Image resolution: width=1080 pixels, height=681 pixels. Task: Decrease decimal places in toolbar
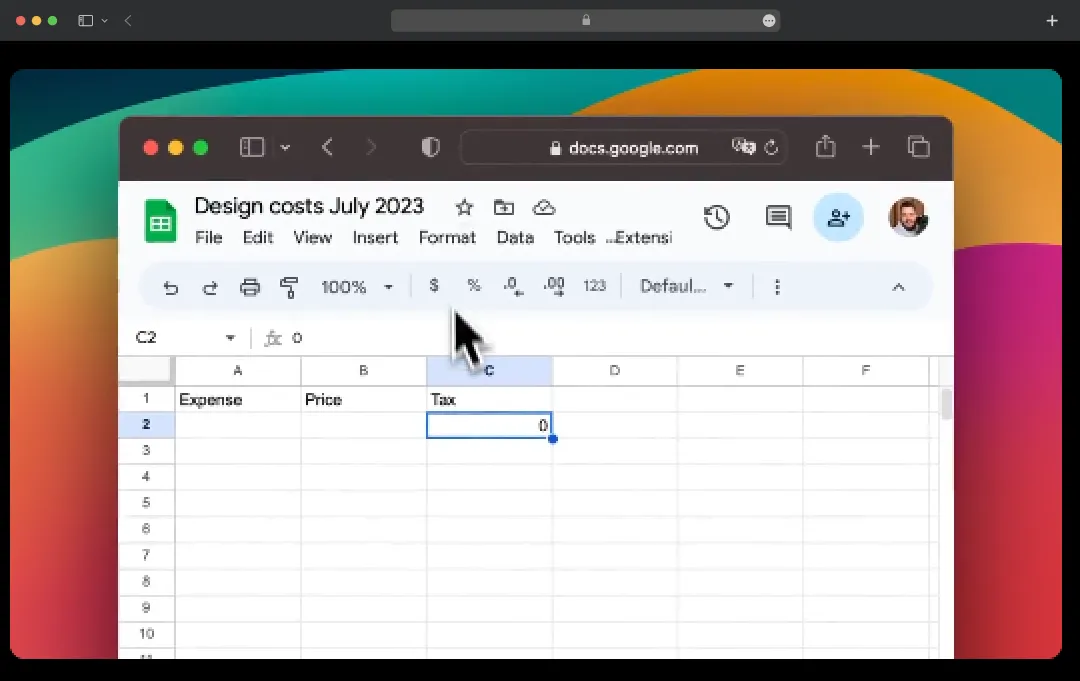coord(513,286)
